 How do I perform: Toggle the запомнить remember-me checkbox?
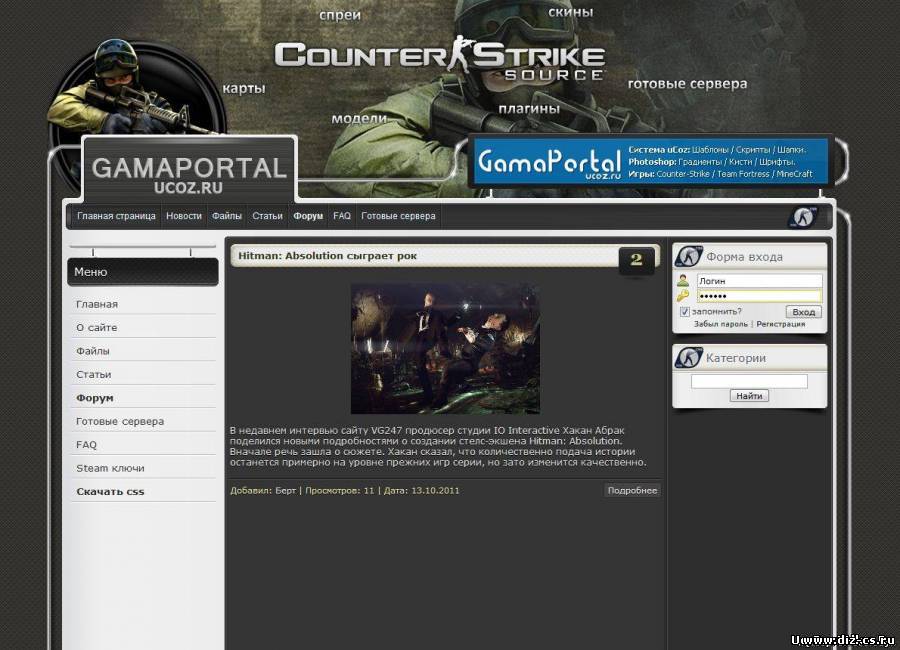684,312
